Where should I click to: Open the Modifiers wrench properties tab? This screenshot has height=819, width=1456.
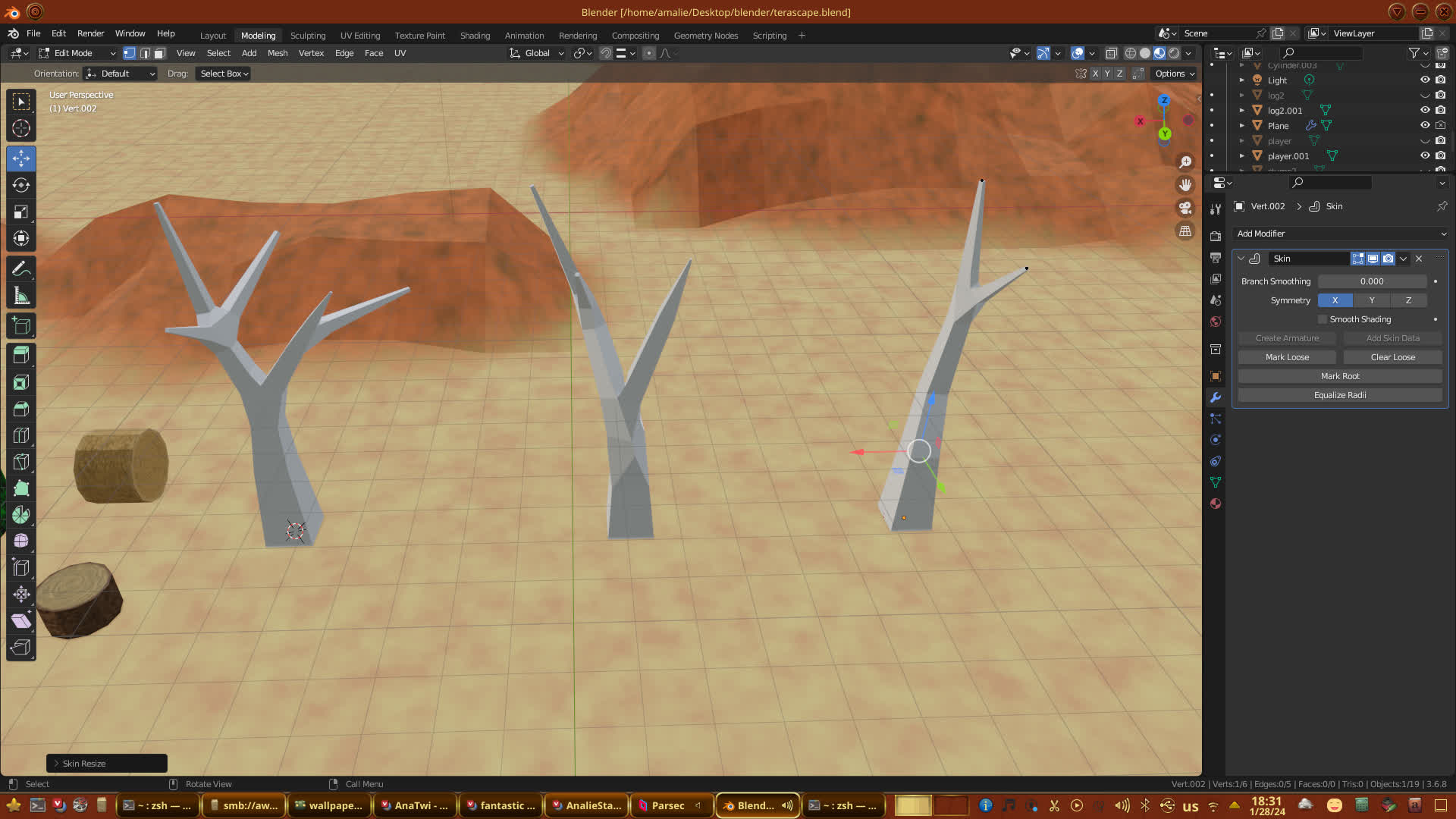(1216, 397)
